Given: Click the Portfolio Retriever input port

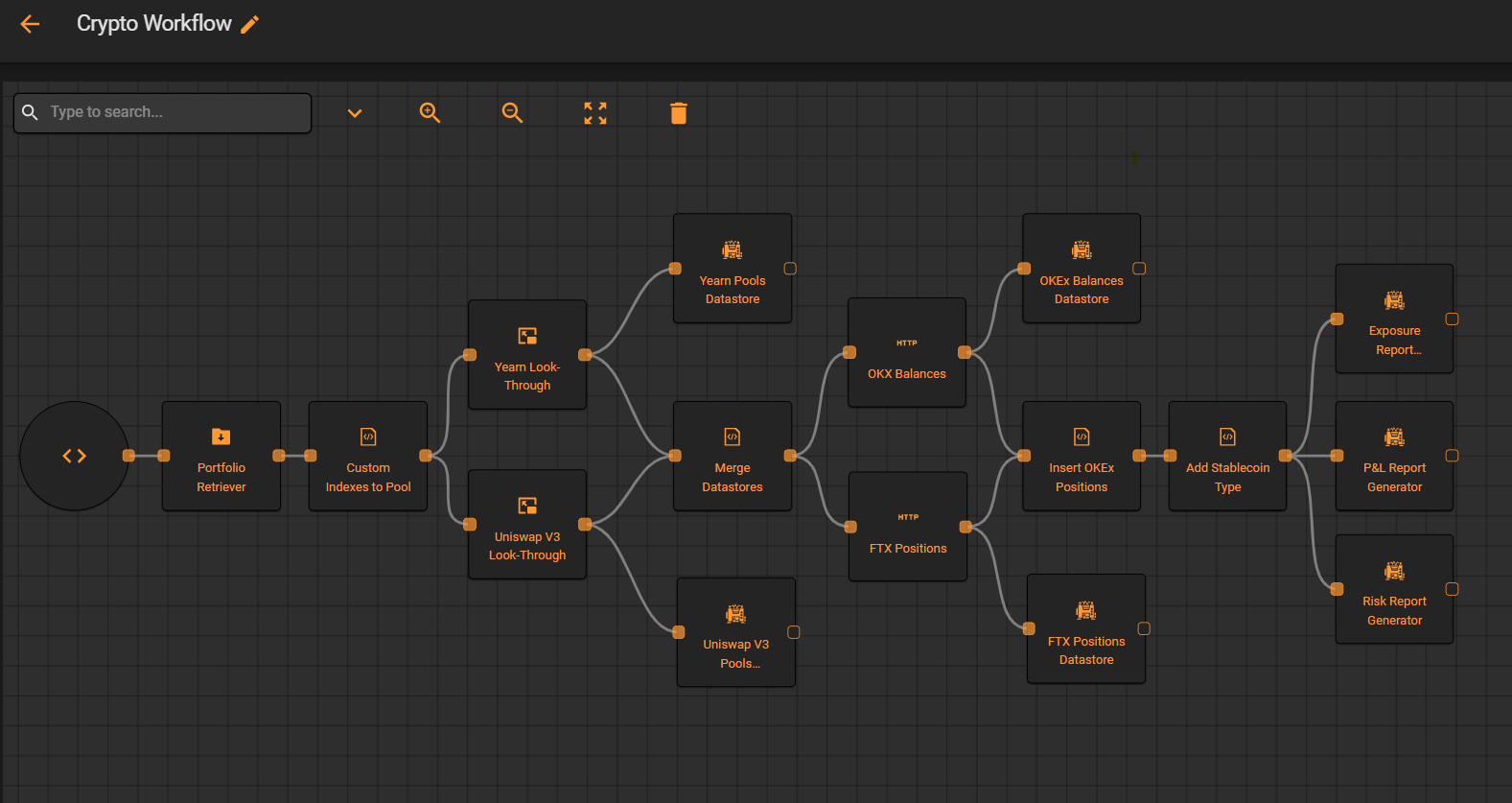Looking at the screenshot, I should [164, 456].
